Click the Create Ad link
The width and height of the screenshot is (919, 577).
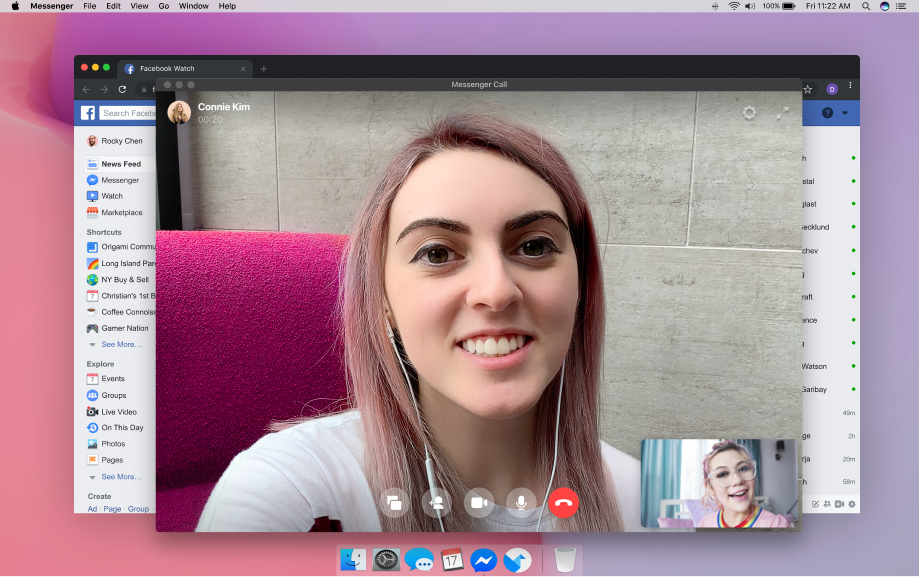pyautogui.click(x=92, y=509)
